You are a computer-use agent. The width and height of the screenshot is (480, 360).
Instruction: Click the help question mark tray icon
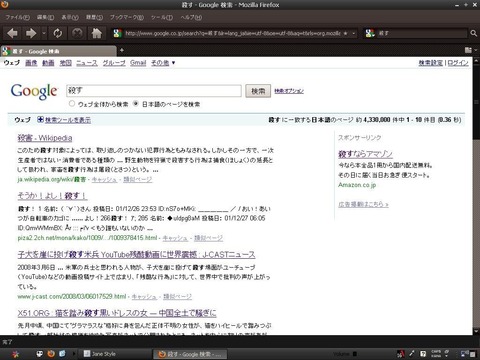[423, 354]
